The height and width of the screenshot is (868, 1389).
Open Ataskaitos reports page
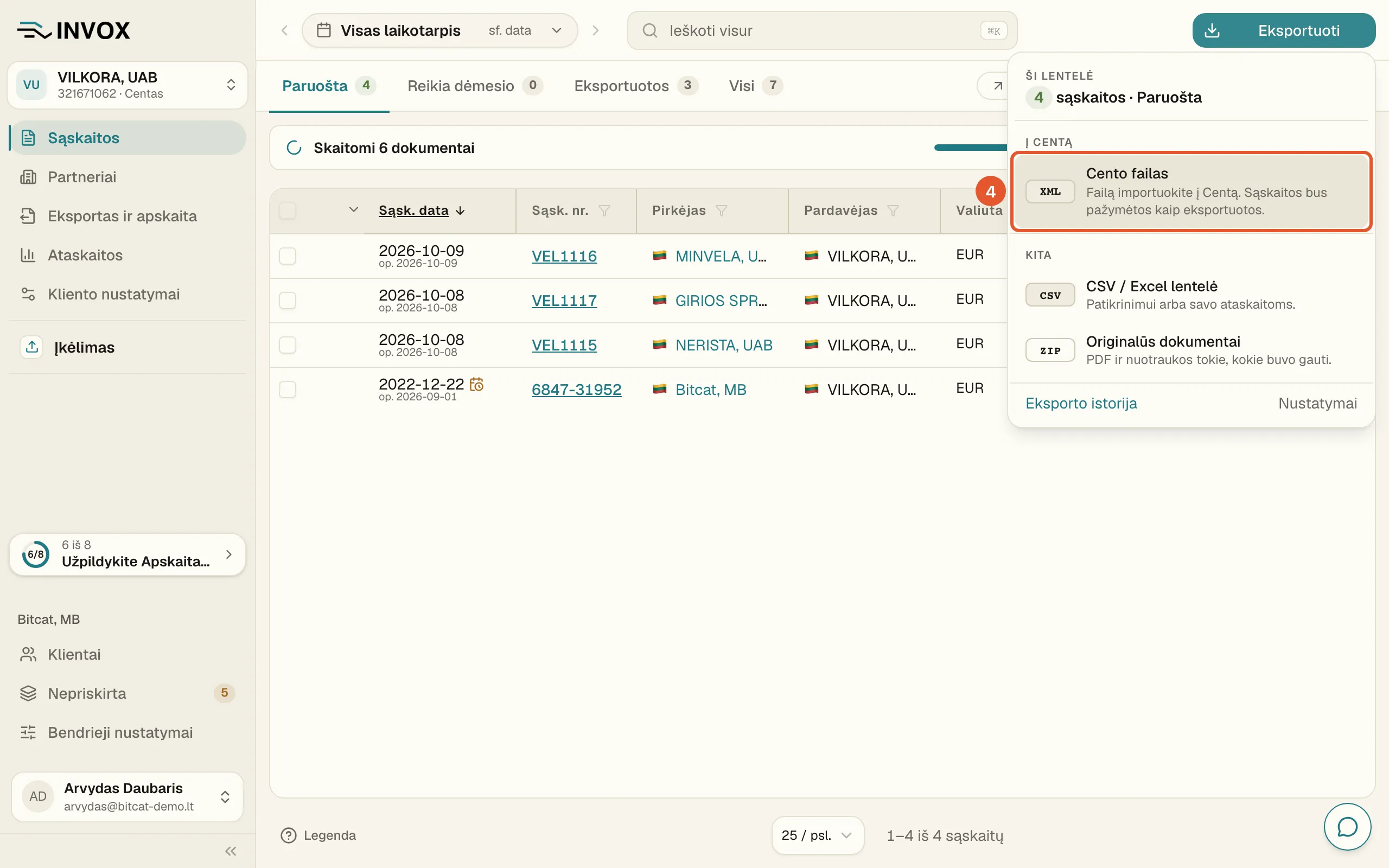128,255
